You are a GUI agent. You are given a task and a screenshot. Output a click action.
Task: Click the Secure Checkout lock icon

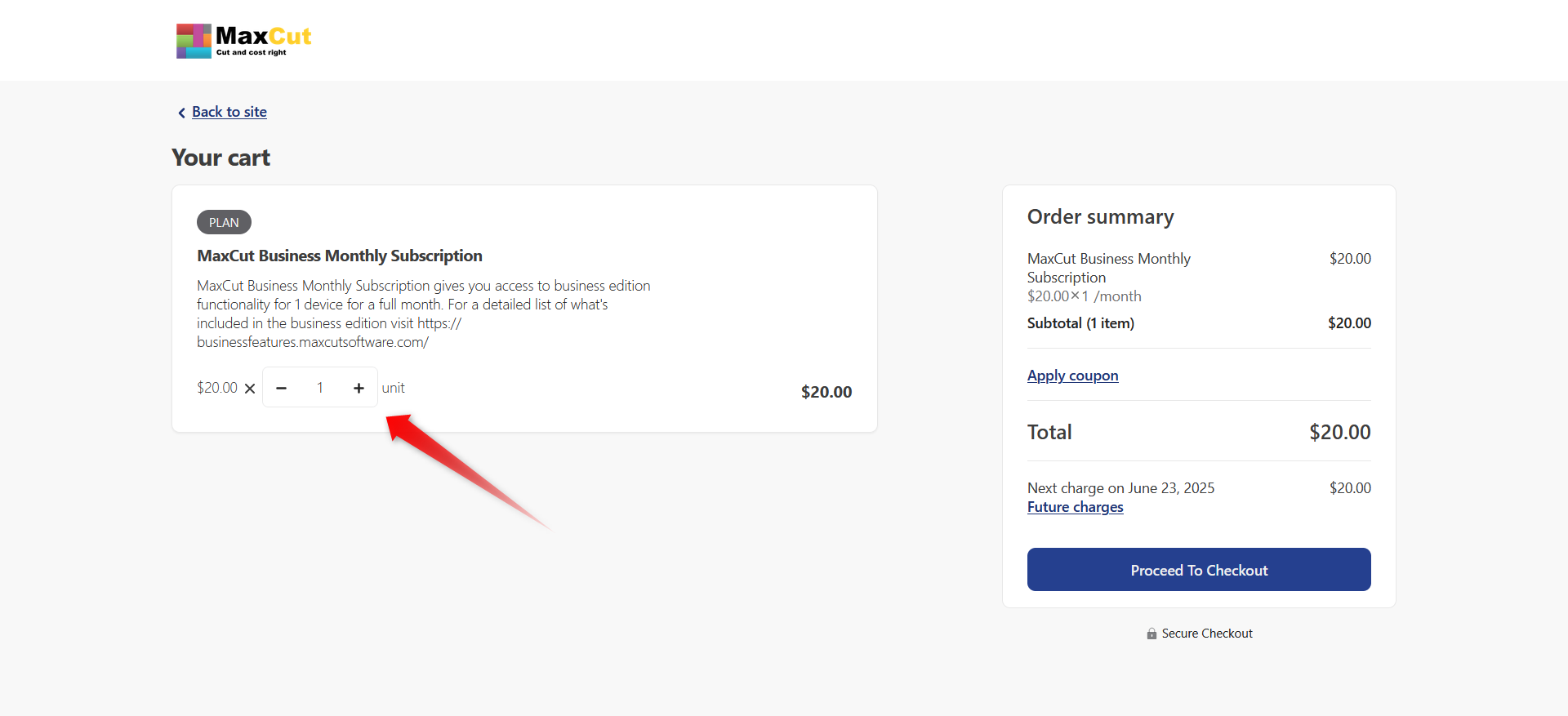pyautogui.click(x=1151, y=634)
